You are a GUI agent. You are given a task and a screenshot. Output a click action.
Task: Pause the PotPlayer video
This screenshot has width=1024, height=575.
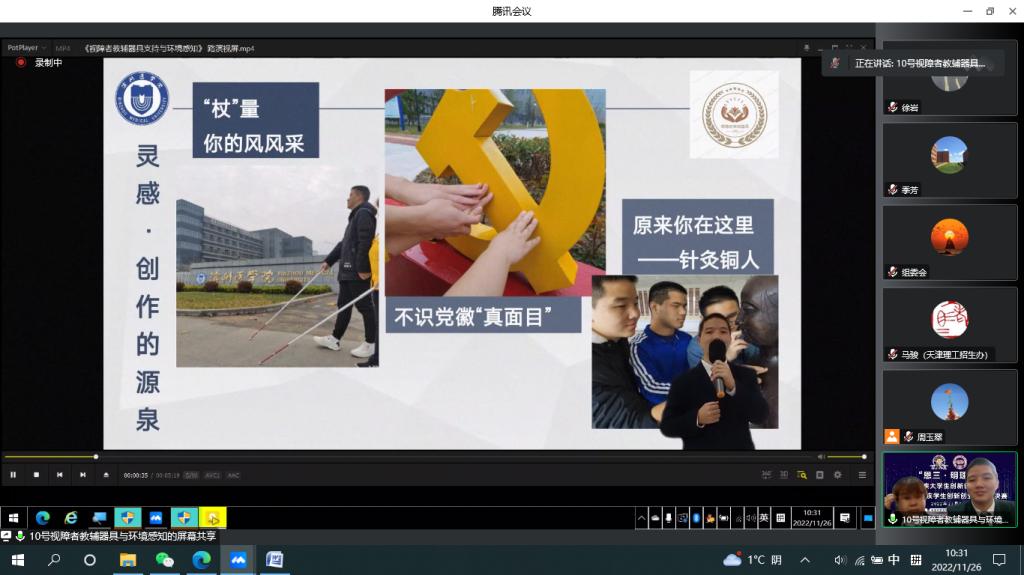(x=13, y=475)
